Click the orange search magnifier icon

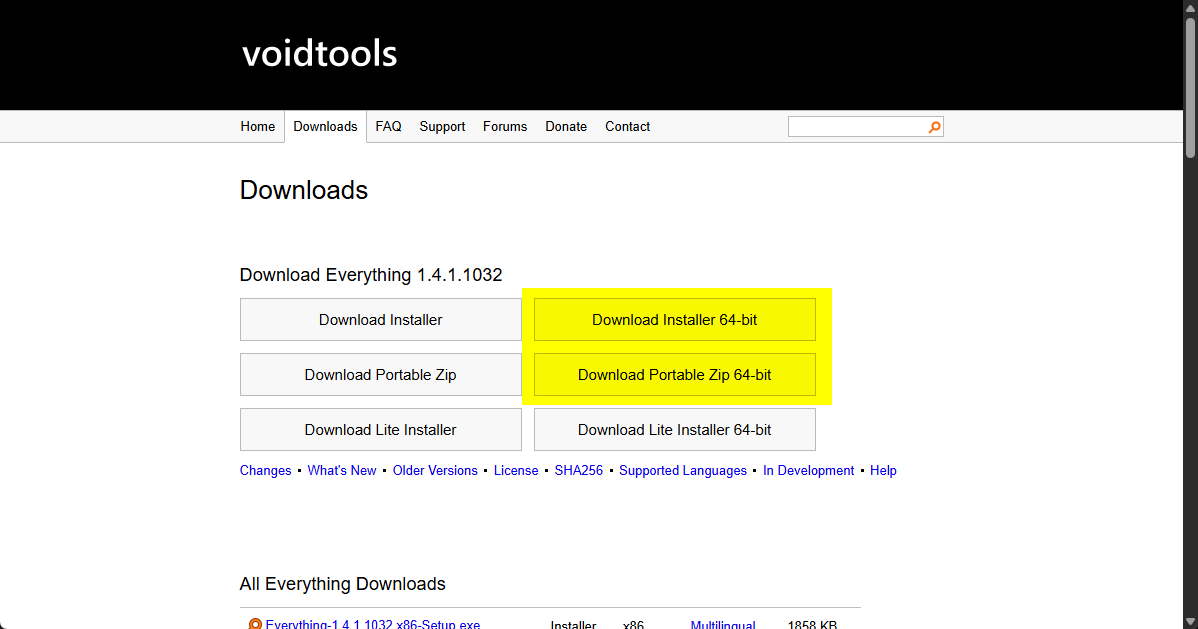point(934,127)
